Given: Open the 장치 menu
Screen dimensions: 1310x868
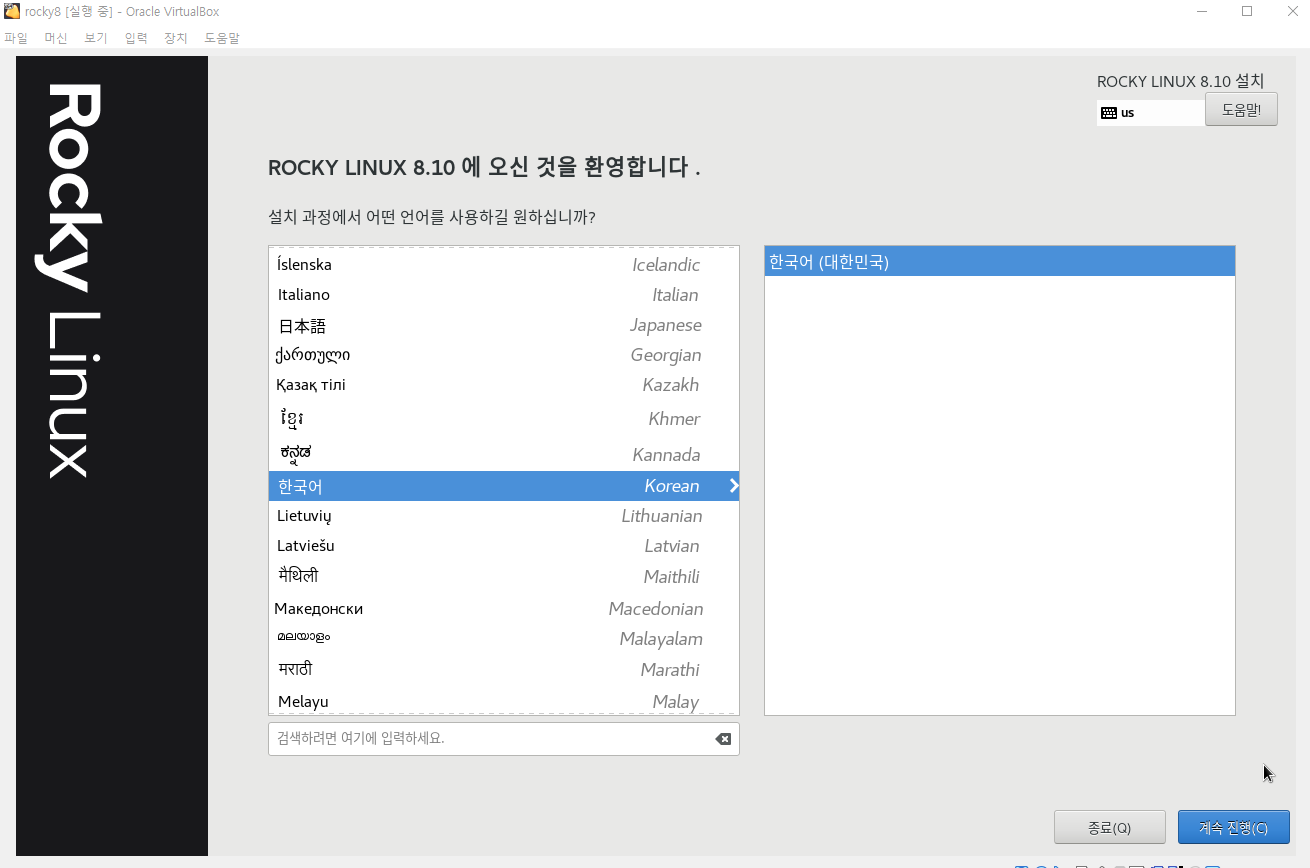Looking at the screenshot, I should tap(176, 38).
